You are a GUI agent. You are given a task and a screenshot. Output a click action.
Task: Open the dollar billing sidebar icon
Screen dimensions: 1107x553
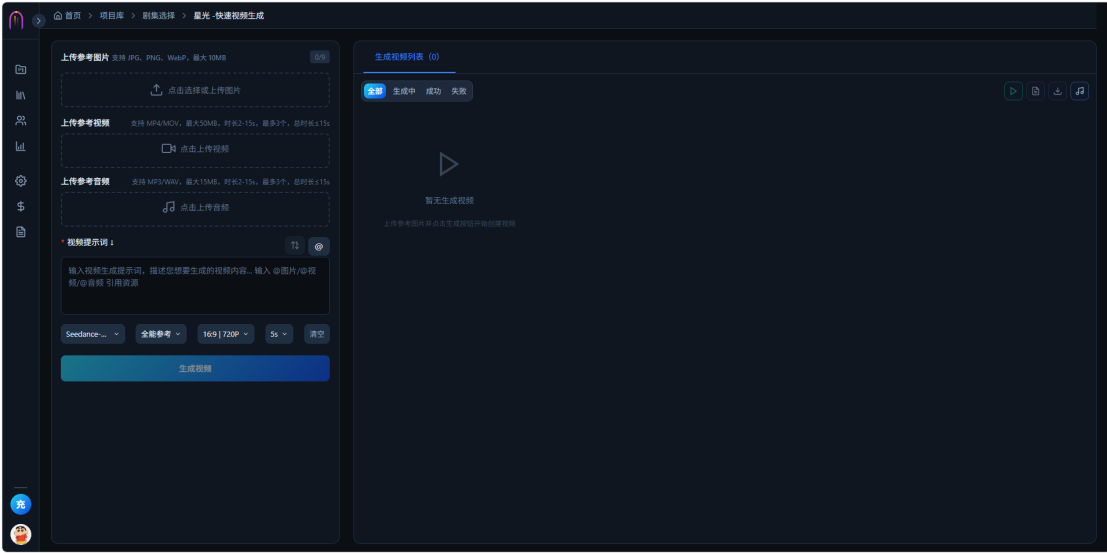tap(20, 206)
